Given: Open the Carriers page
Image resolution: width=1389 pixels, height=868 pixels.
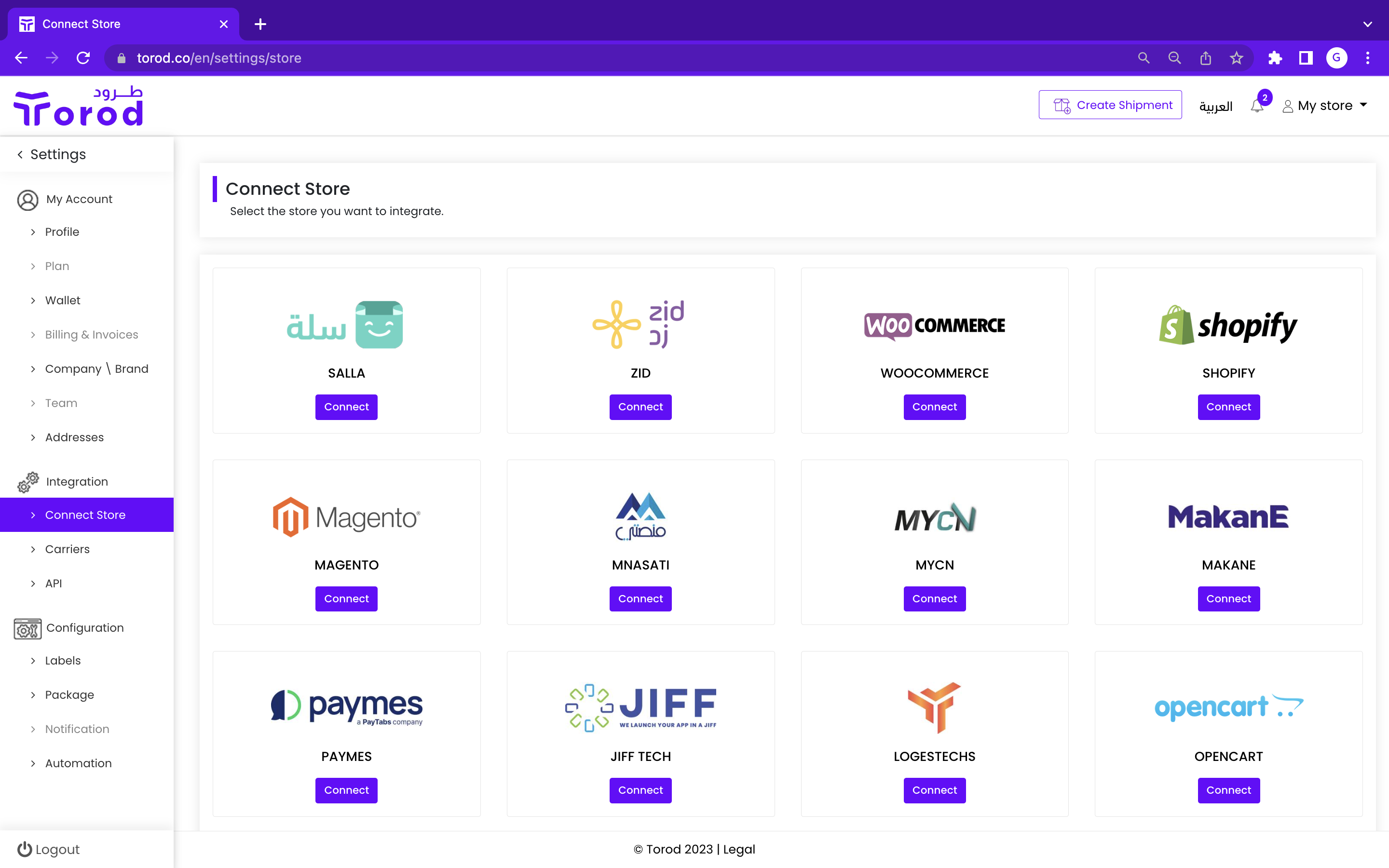Looking at the screenshot, I should click(67, 549).
